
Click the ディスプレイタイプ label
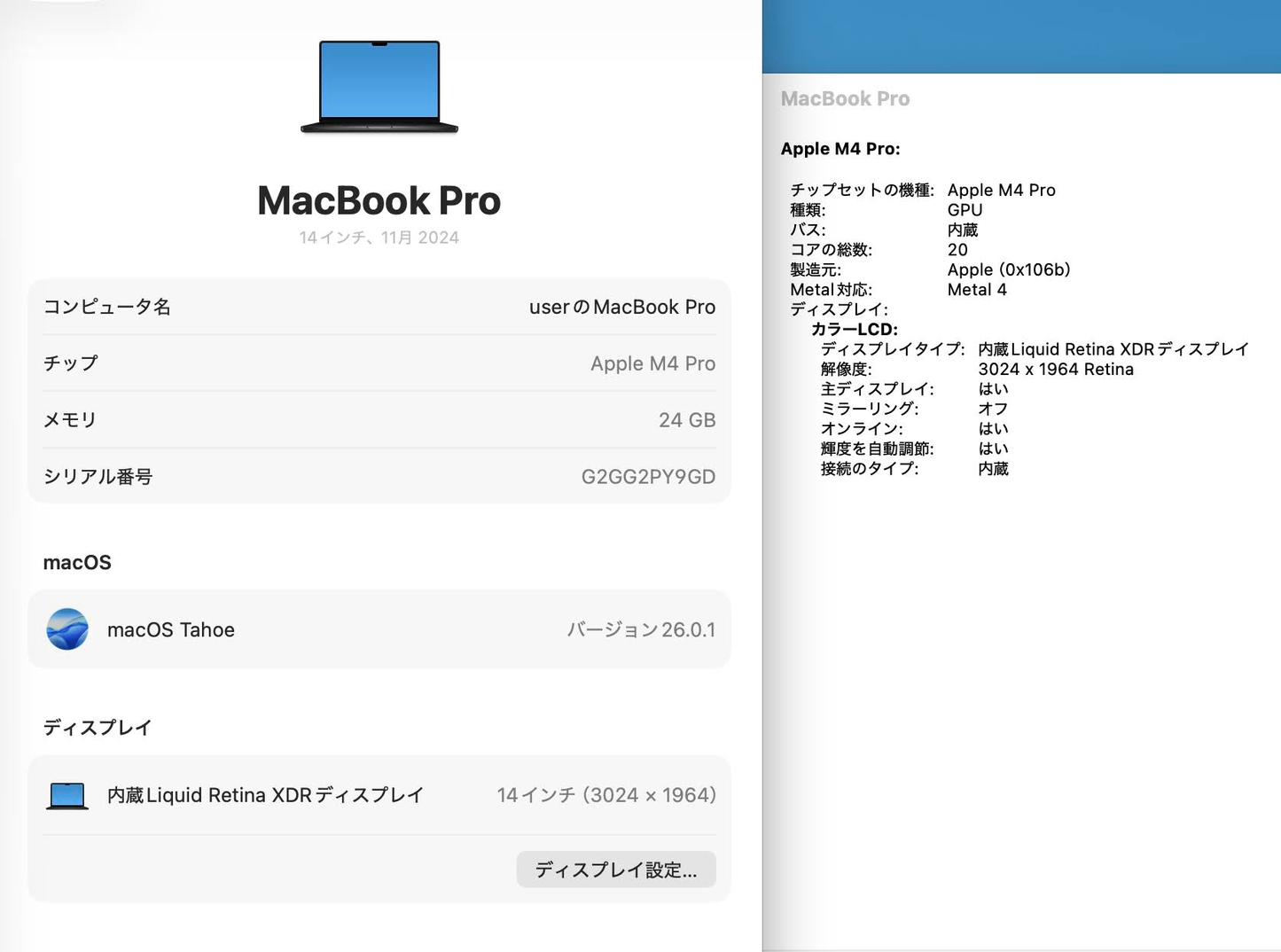pyautogui.click(x=893, y=349)
